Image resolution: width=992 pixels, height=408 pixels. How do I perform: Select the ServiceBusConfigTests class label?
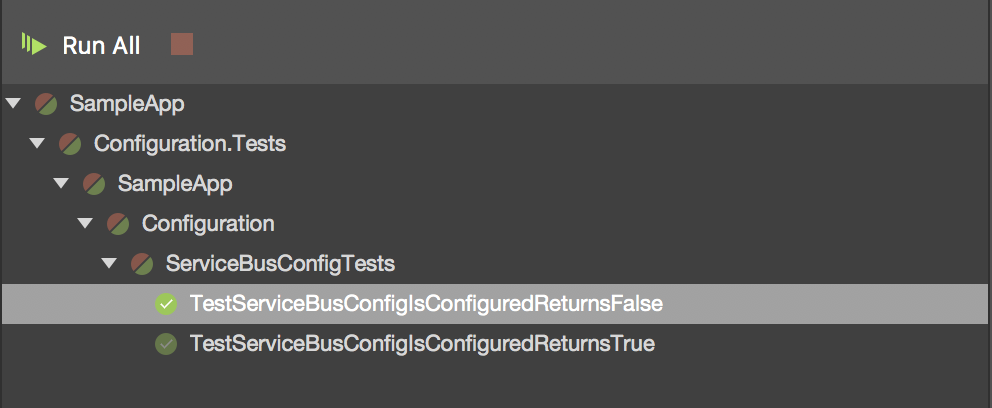click(x=280, y=264)
